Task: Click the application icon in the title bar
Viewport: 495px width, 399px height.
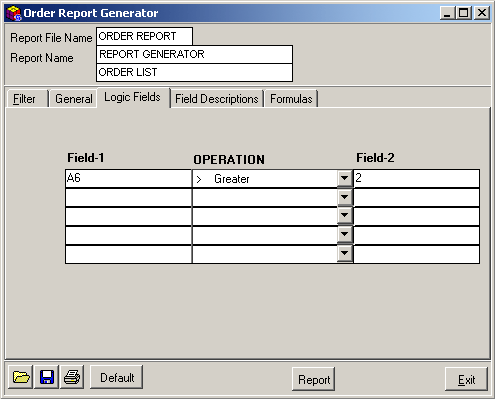Action: tap(14, 13)
